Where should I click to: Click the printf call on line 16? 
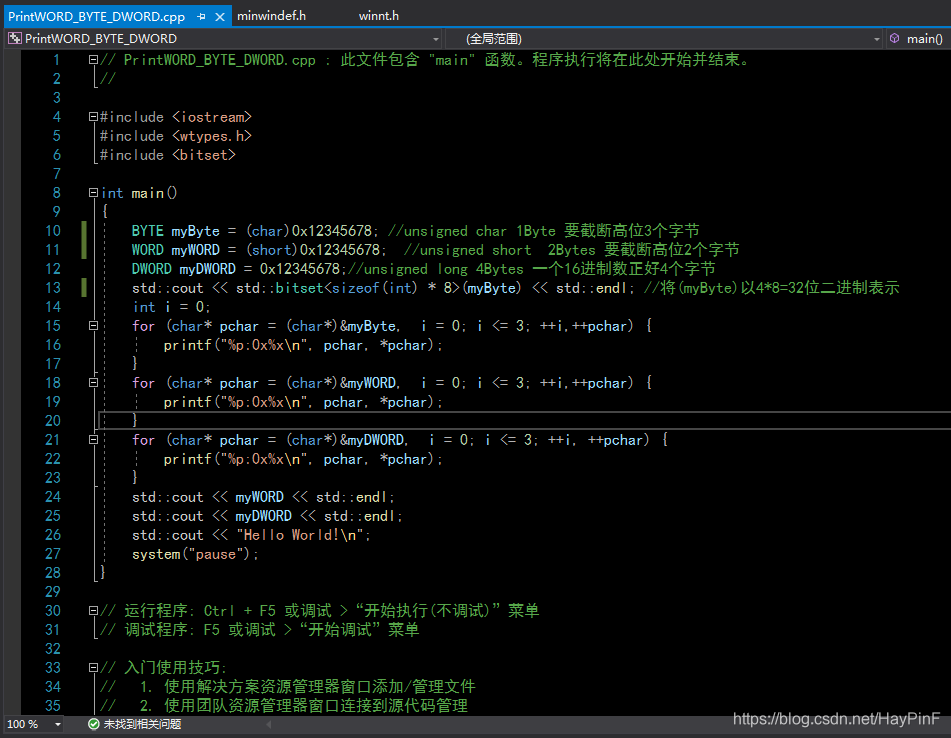(303, 345)
